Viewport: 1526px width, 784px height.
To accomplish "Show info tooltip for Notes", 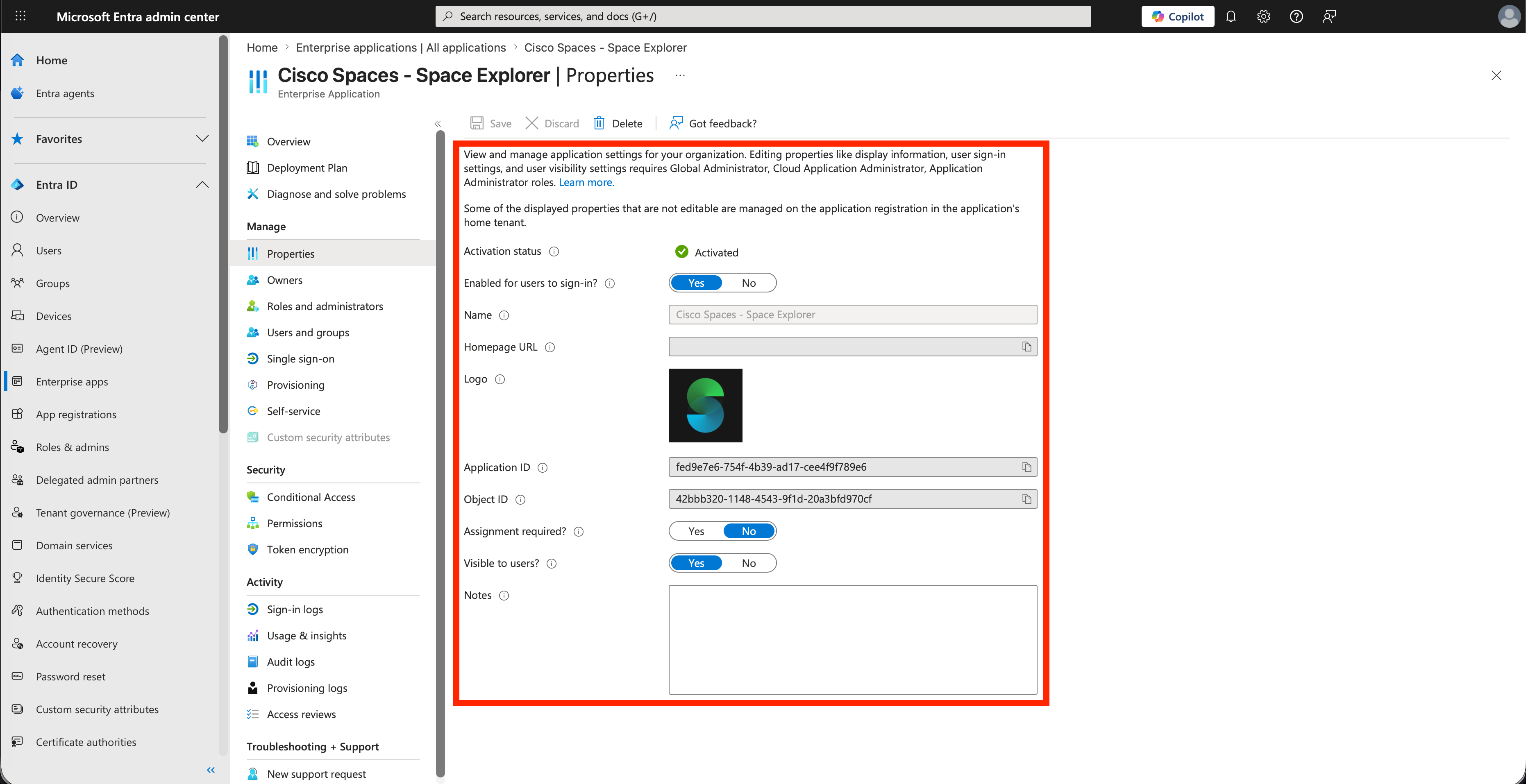I will 504,596.
